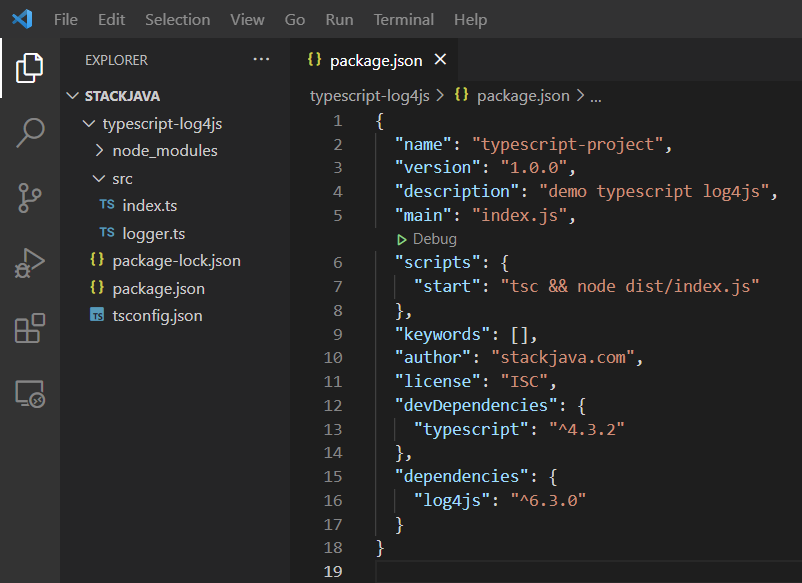Image resolution: width=802 pixels, height=583 pixels.
Task: Click the "^6.3.0" log4js version
Action: click(x=548, y=500)
